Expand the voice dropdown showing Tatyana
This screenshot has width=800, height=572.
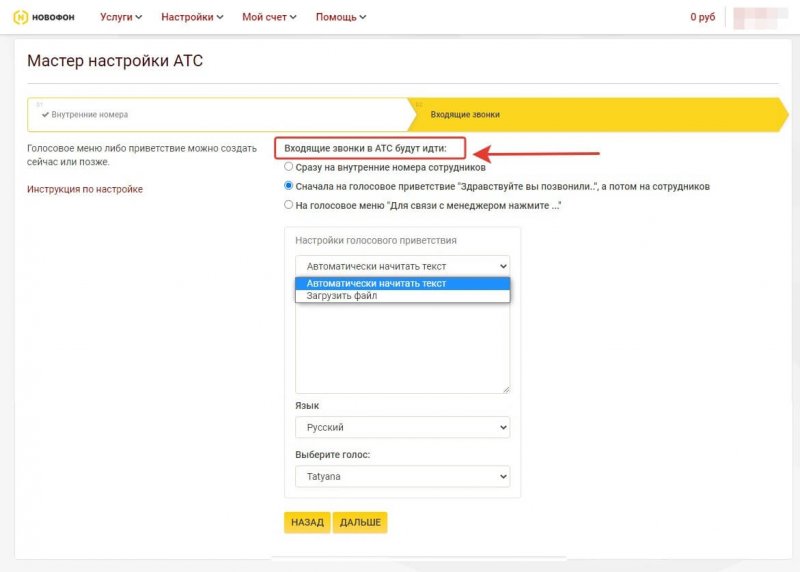pyautogui.click(x=402, y=477)
